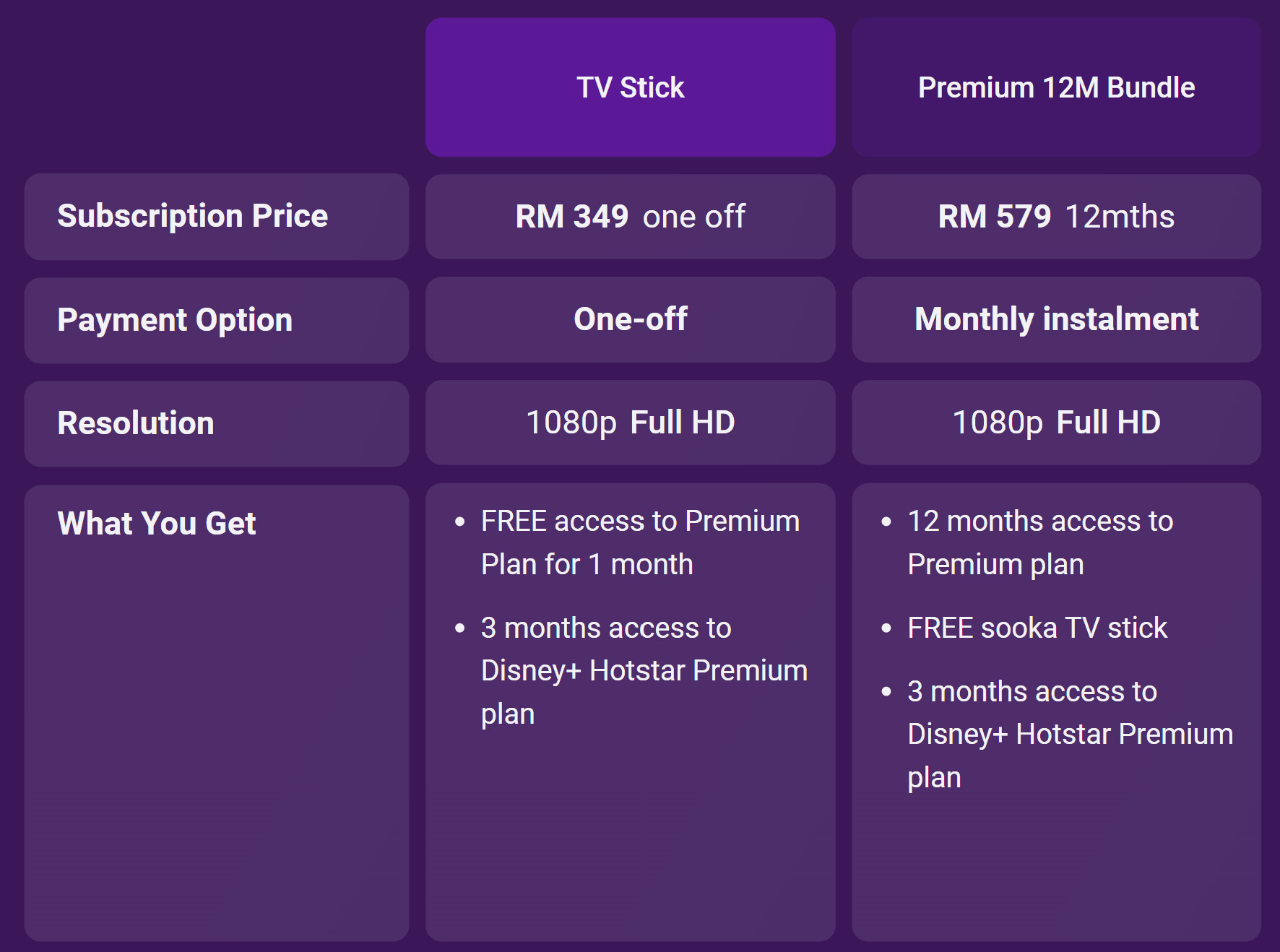Click TV Stick's Disney+ Hotstar bullet item
This screenshot has width=1280, height=952.
(643, 670)
